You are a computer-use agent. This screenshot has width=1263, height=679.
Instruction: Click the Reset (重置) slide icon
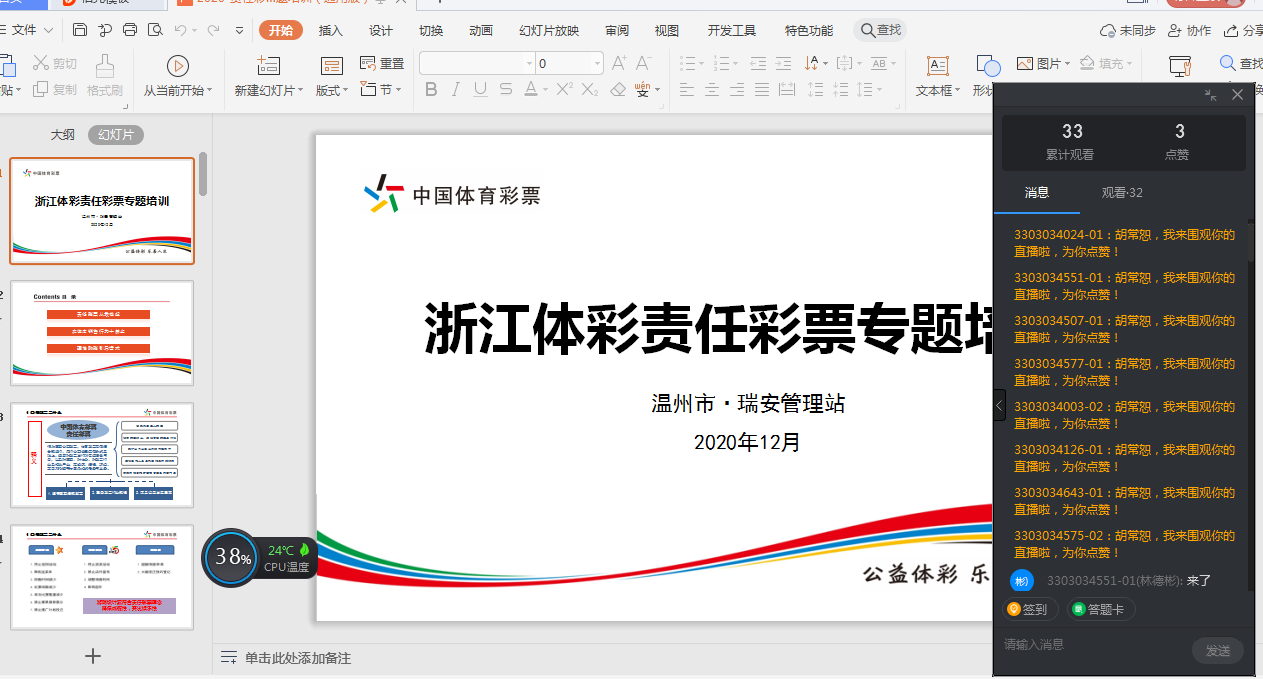(x=368, y=63)
